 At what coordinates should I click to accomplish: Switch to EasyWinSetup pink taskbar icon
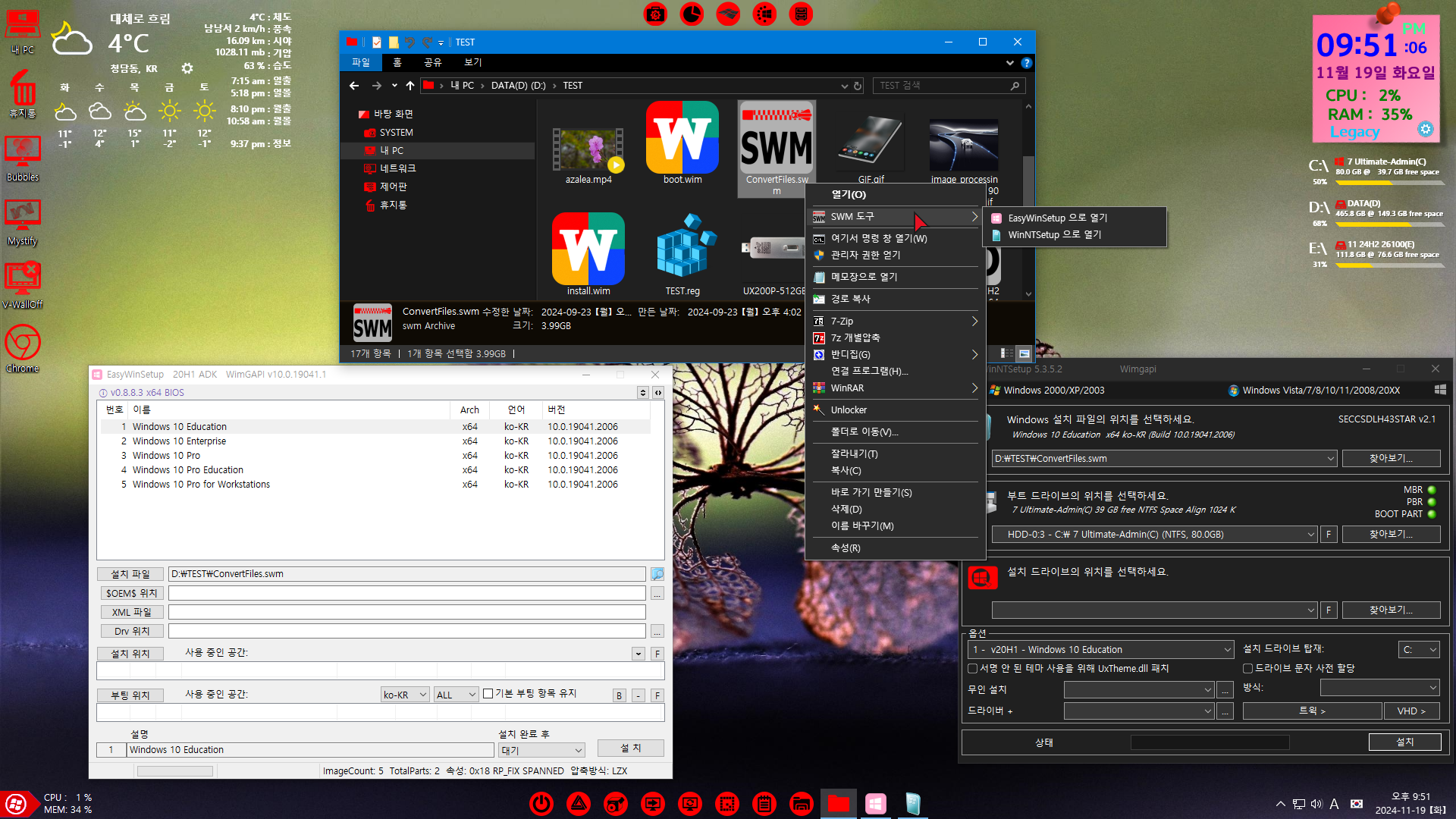pos(875,803)
